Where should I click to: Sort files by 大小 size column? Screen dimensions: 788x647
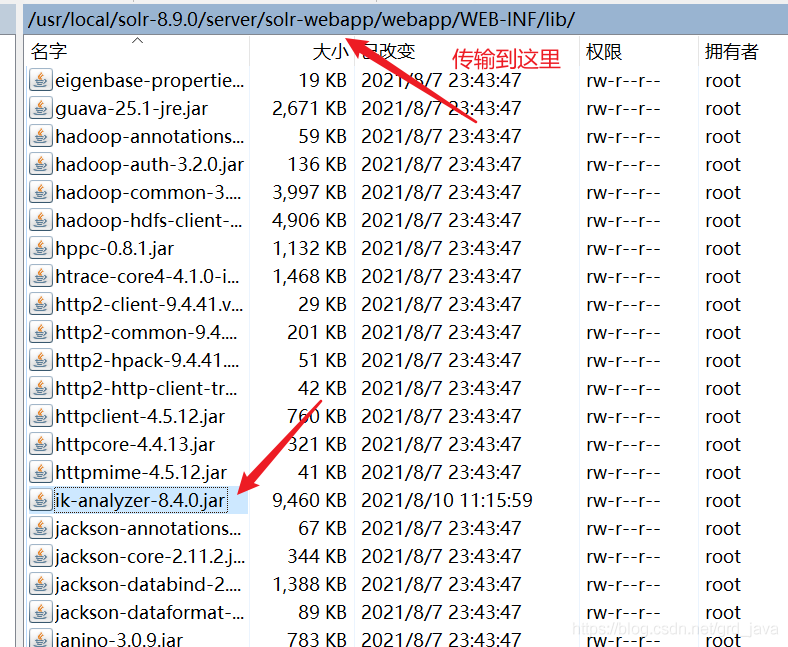coord(302,51)
